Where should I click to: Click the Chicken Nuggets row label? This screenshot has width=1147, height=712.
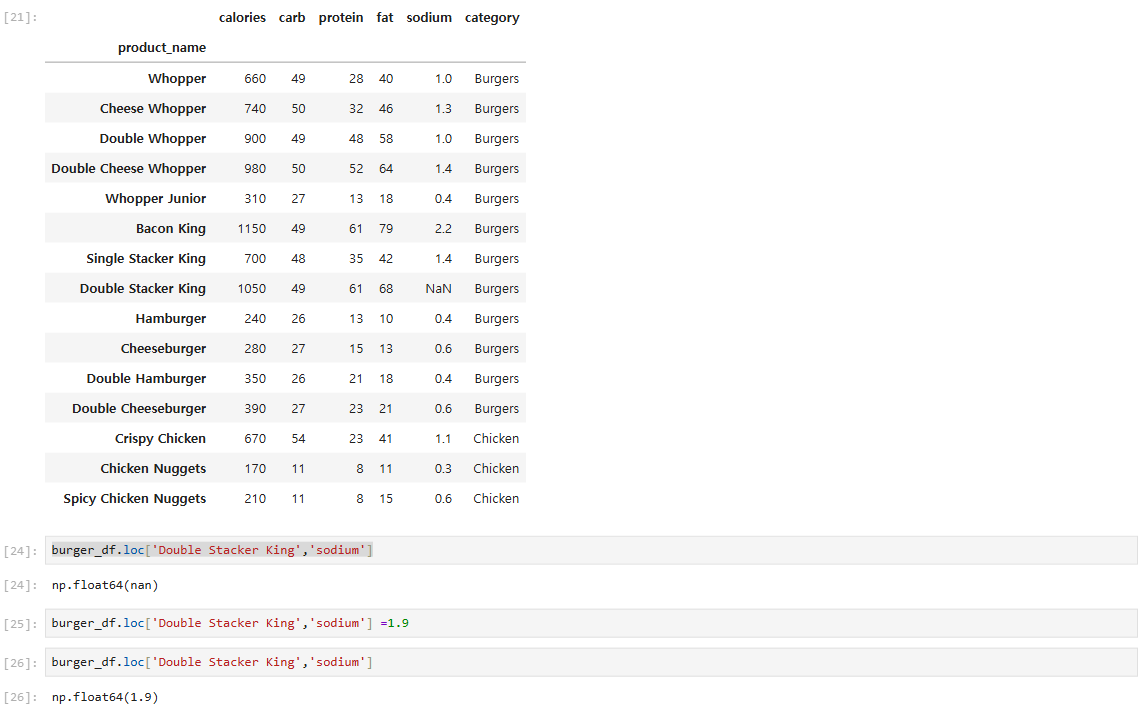pos(153,468)
